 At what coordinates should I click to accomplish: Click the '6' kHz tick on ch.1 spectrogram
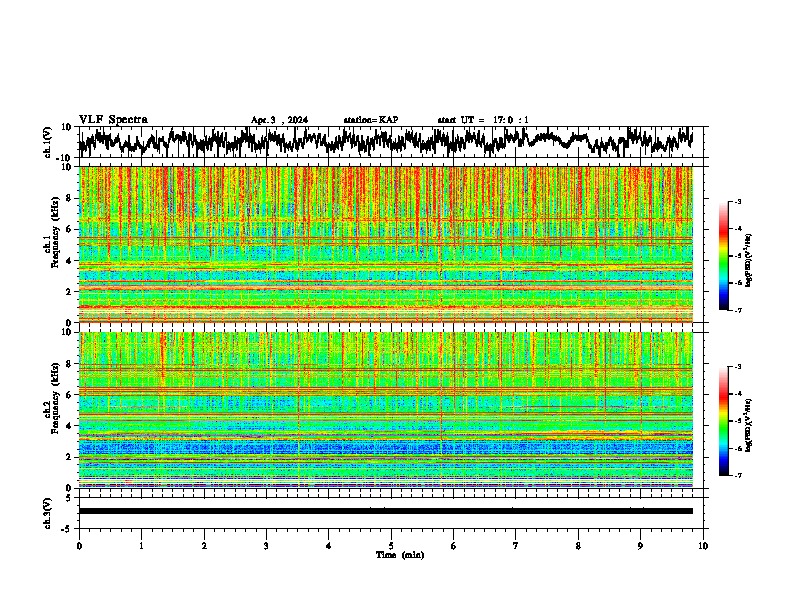point(70,229)
